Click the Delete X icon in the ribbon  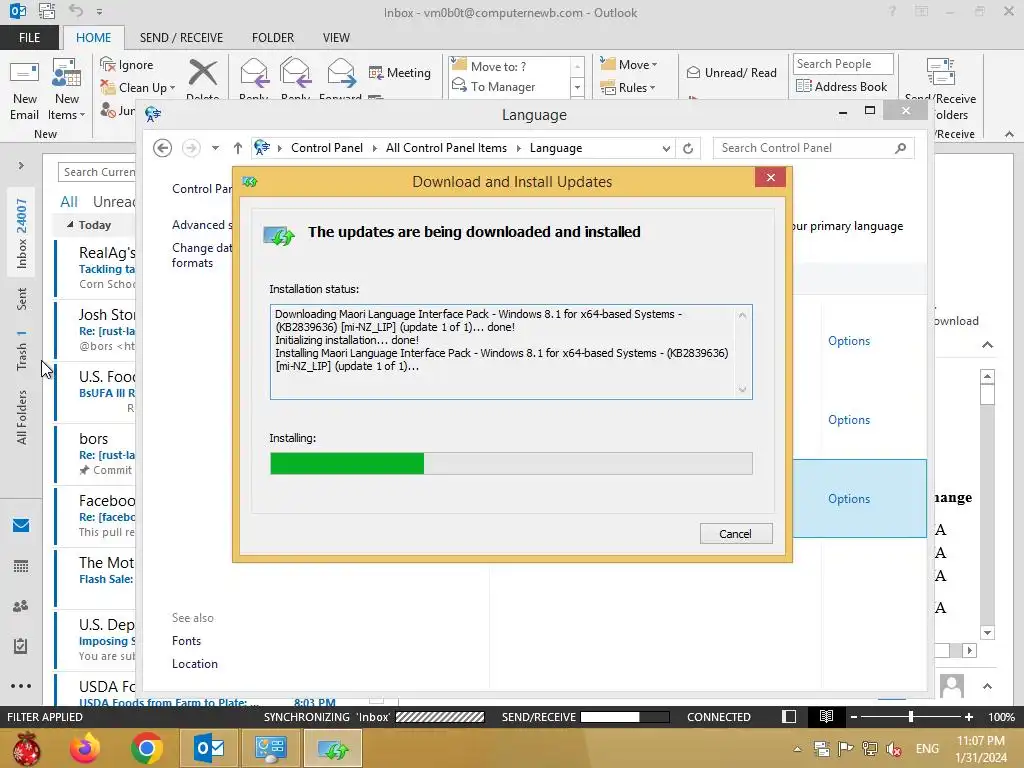click(202, 73)
